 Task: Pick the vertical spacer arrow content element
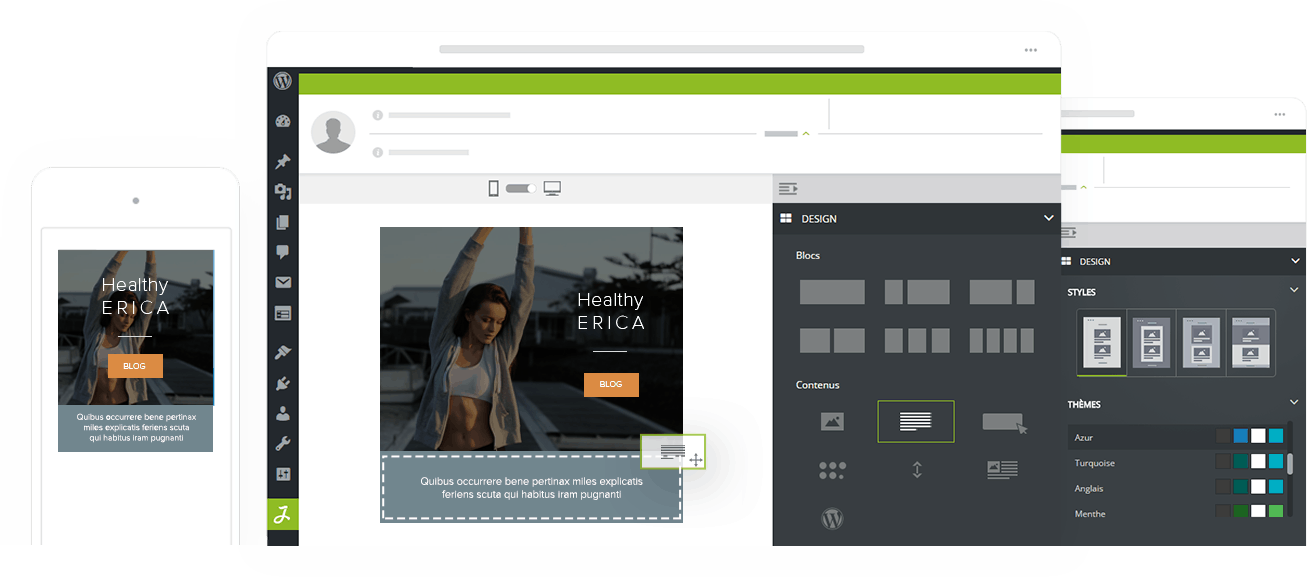pos(917,469)
